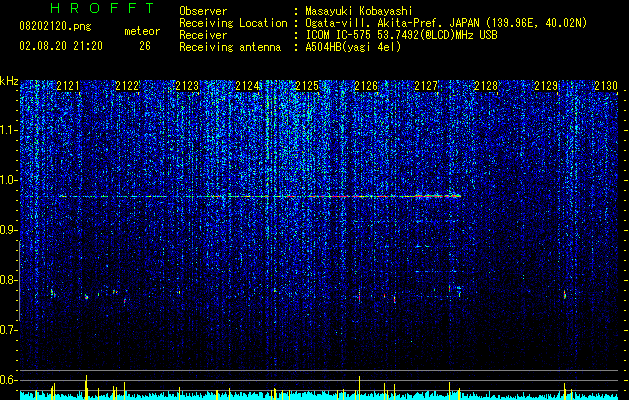
Task: Click the date stamp 02.08.20 21:20
Action: 61,46
